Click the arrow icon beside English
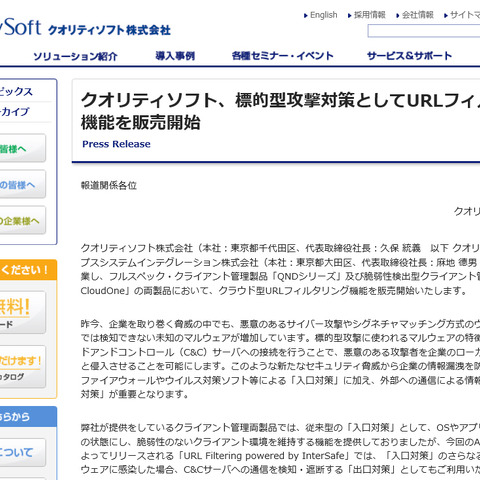 coord(306,15)
